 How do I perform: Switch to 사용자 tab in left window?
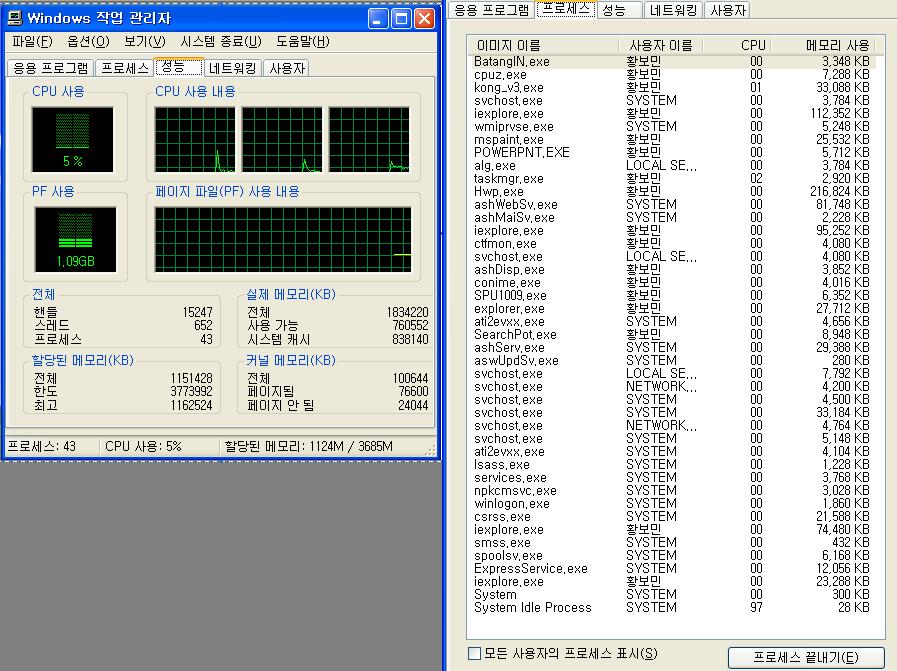pyautogui.click(x=287, y=68)
